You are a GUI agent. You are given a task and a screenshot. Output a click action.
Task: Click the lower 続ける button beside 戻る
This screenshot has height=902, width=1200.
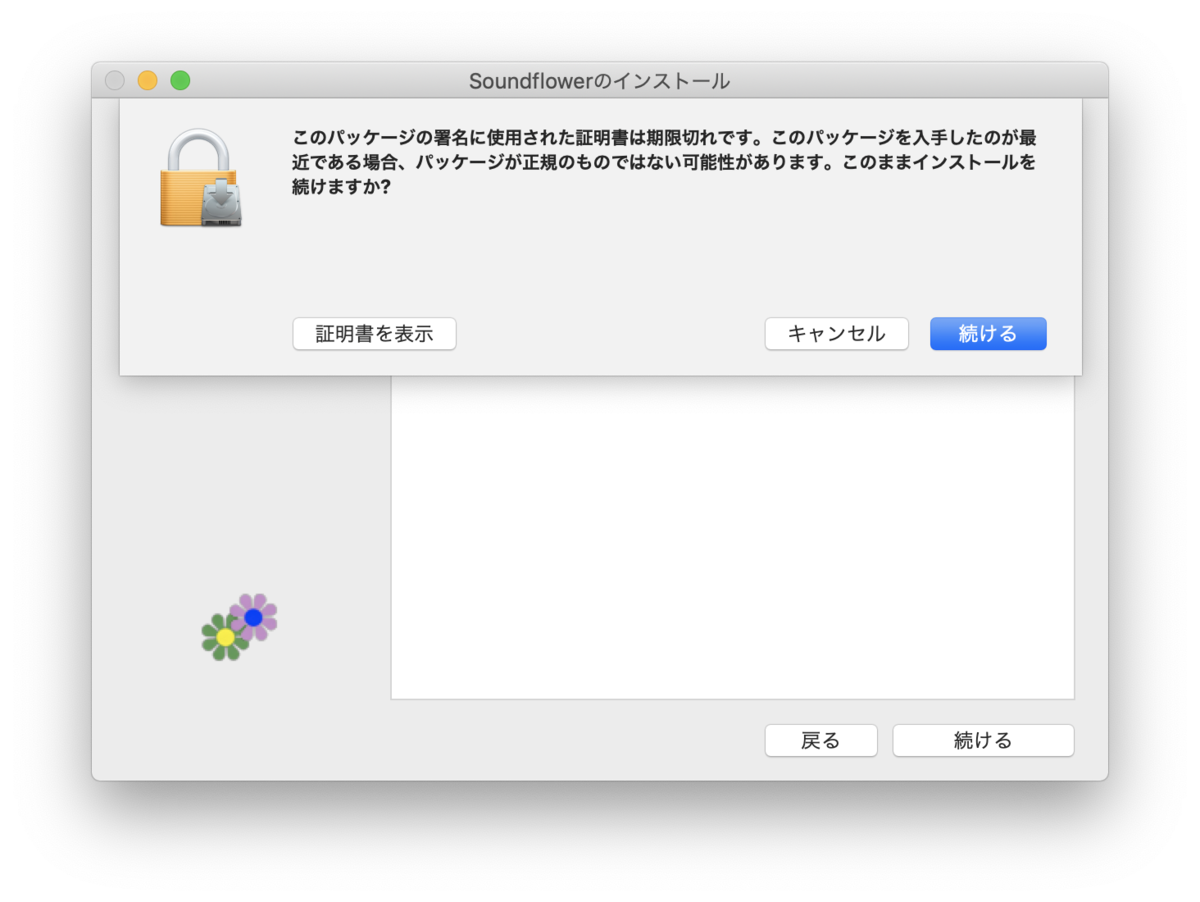pyautogui.click(x=983, y=741)
